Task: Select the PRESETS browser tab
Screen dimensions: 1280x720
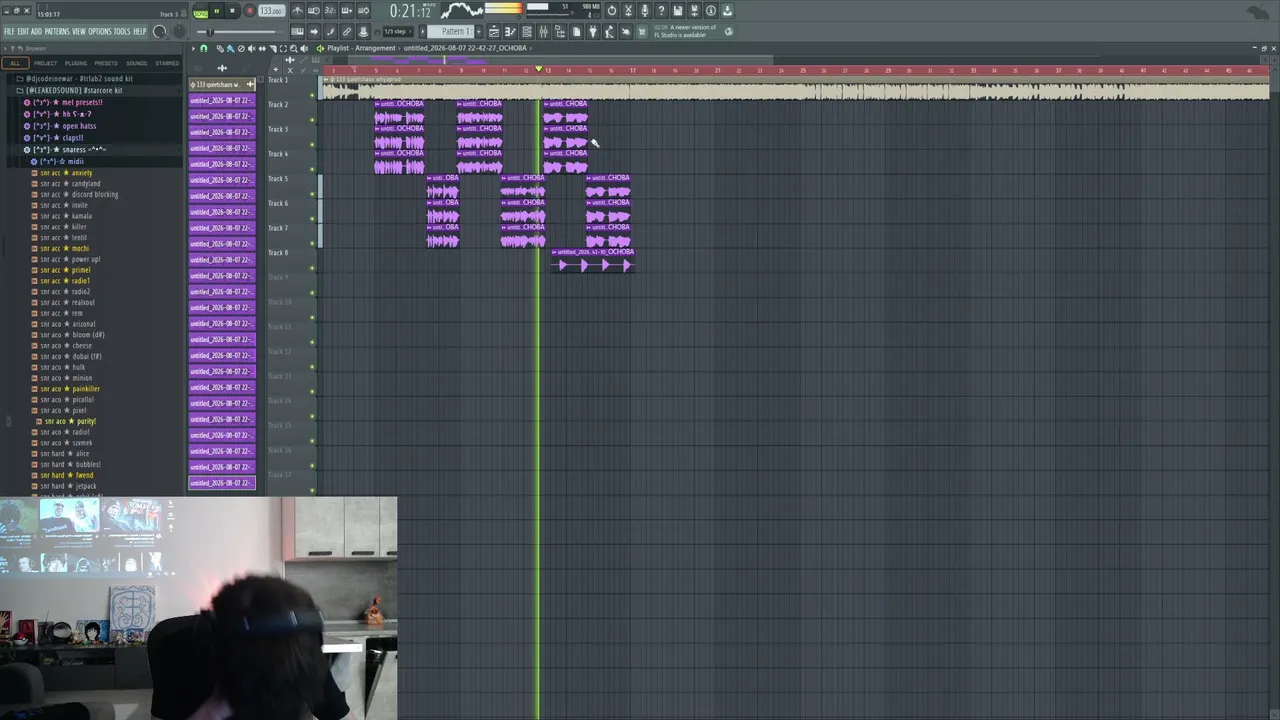Action: coord(106,63)
